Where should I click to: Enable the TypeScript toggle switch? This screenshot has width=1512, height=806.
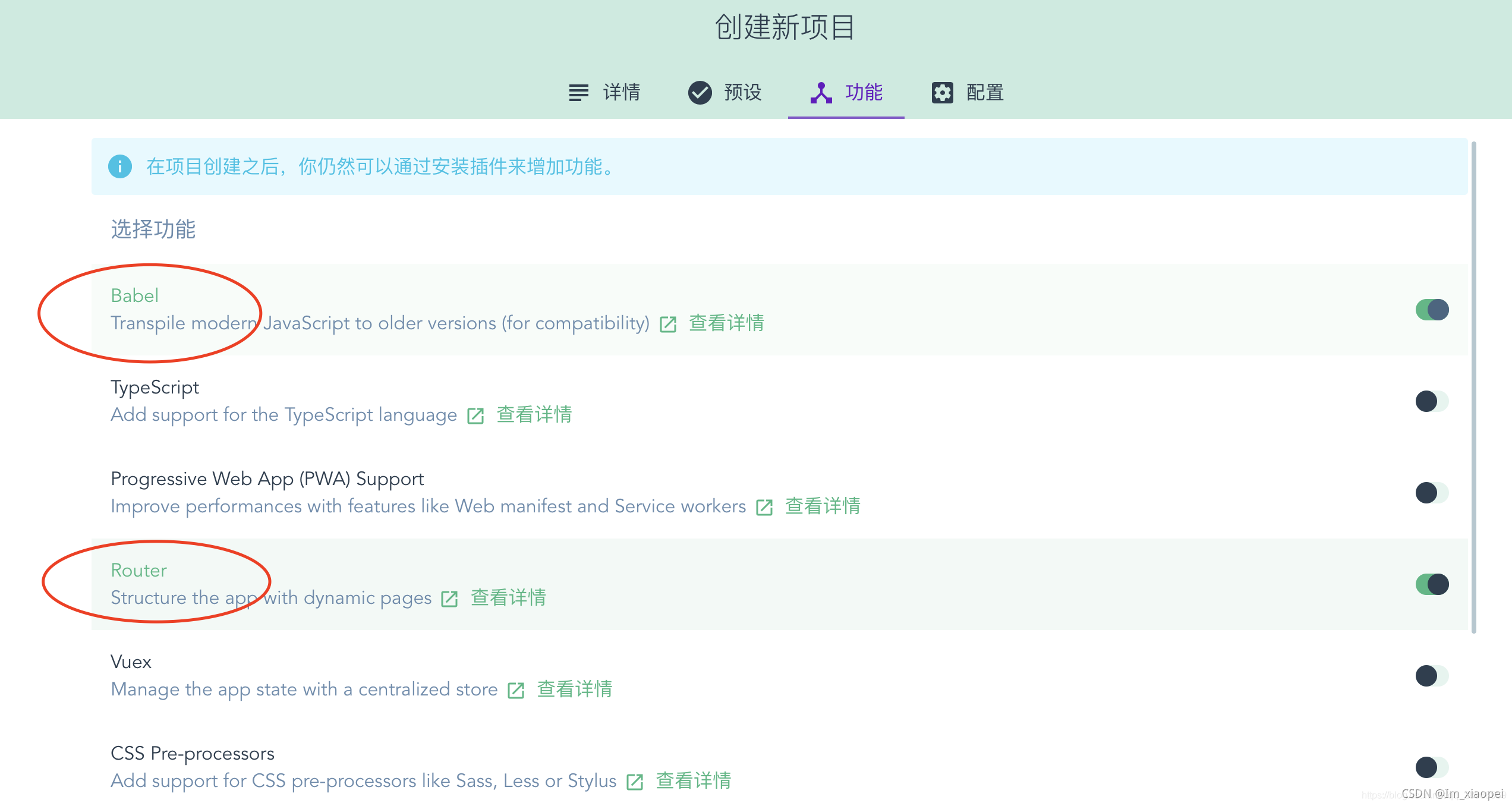(x=1432, y=401)
